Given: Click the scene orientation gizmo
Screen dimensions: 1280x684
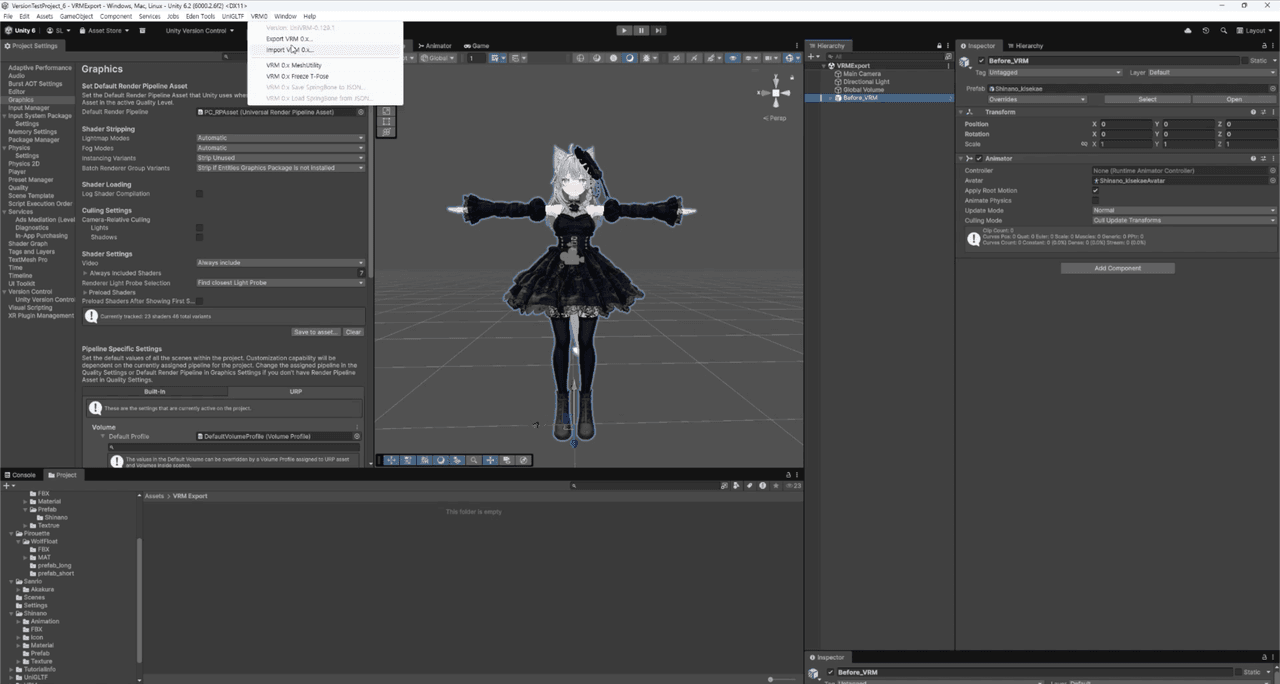Looking at the screenshot, I should 775,93.
